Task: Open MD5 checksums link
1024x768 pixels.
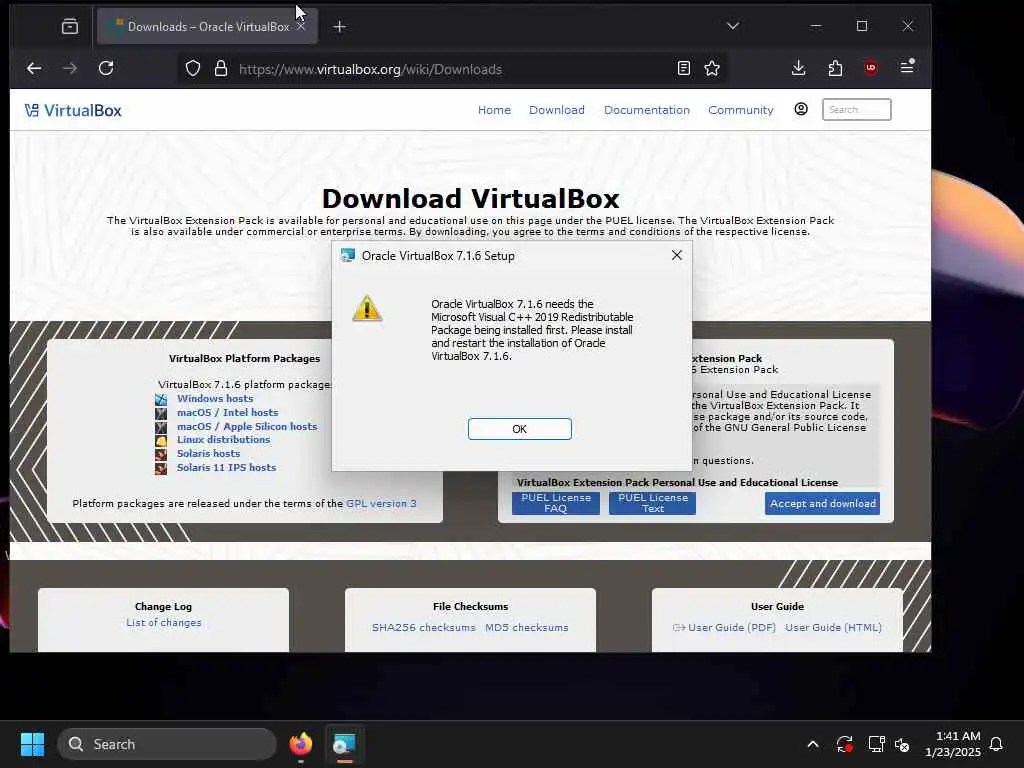Action: (526, 628)
